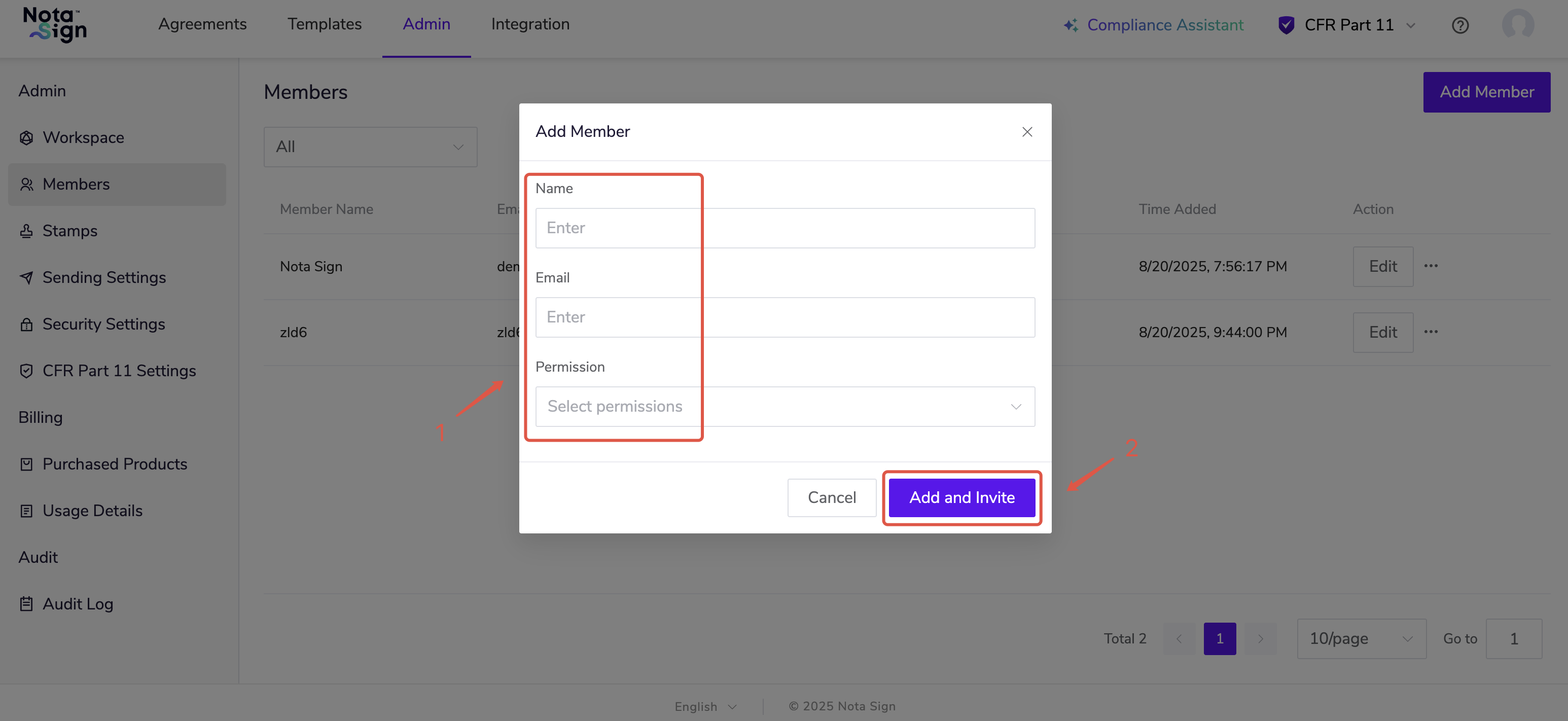Click the Sending Settings paper-plane icon
Screen dimensions: 1568x721
pos(26,277)
